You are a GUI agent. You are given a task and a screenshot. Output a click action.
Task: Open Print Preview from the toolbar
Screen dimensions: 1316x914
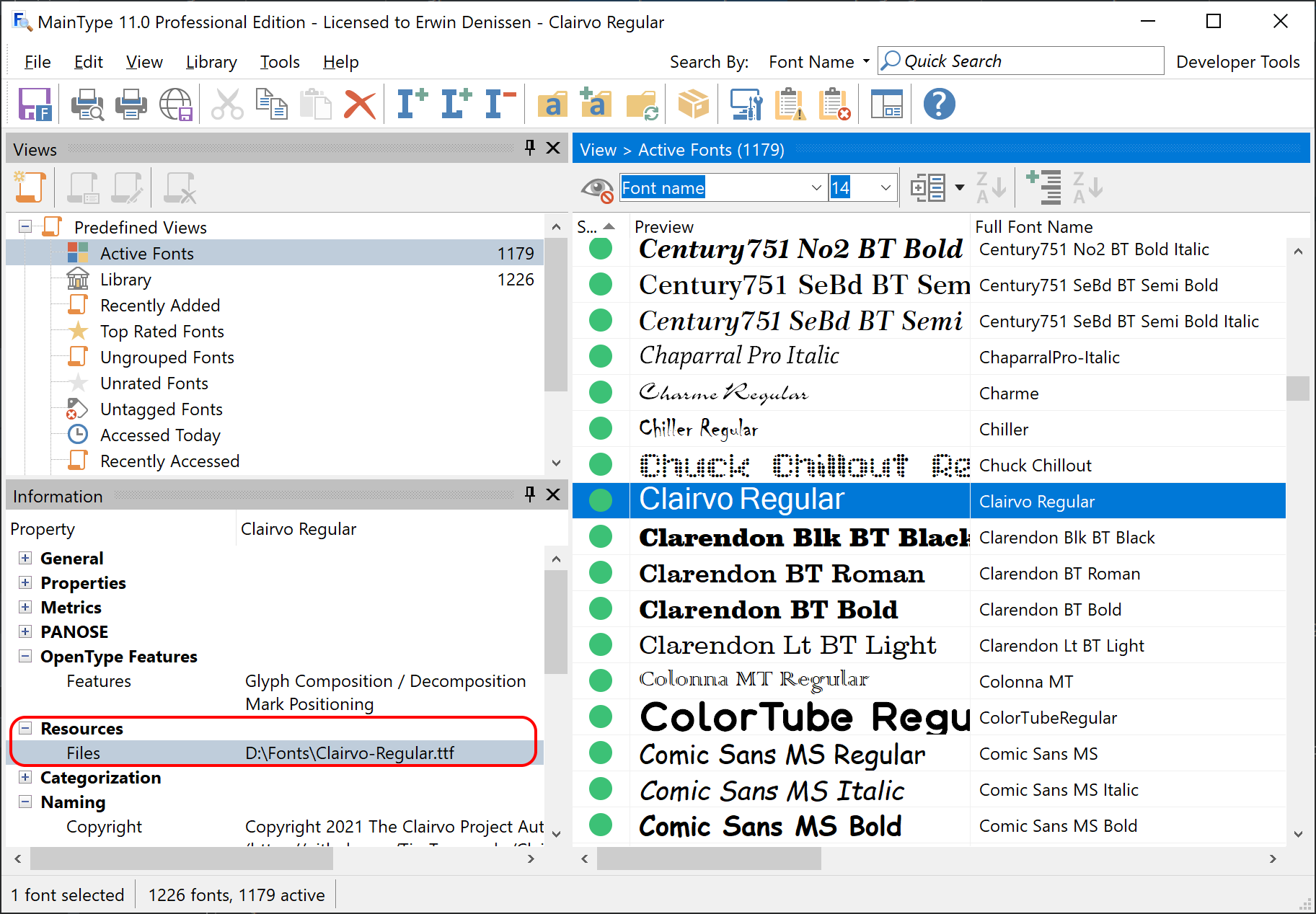click(x=87, y=105)
